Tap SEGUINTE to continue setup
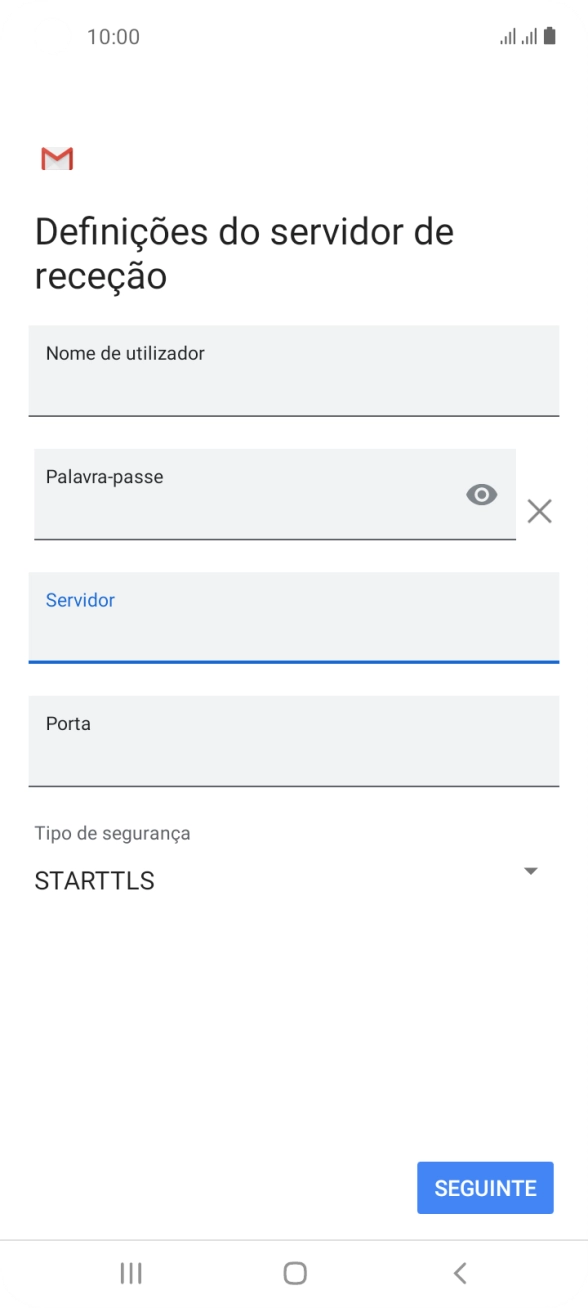 [x=485, y=1187]
